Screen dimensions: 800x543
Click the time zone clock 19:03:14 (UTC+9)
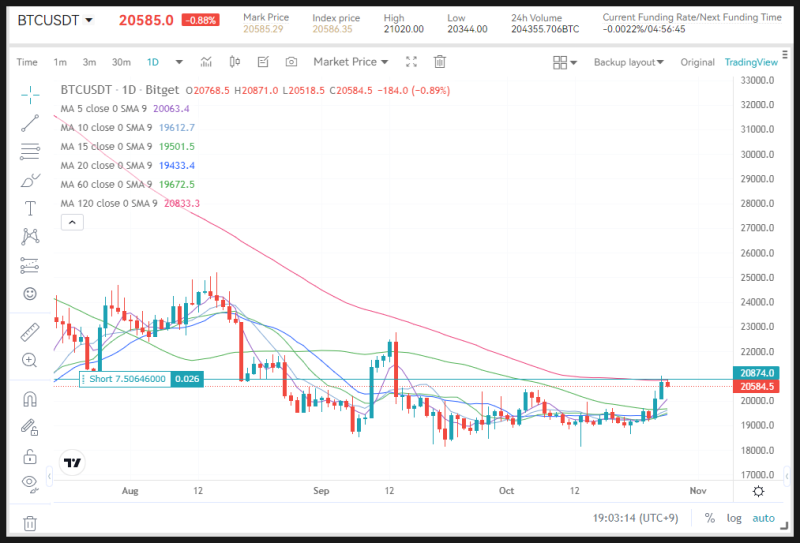(x=635, y=518)
